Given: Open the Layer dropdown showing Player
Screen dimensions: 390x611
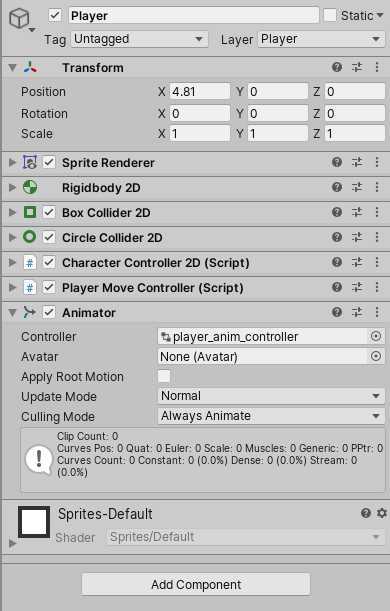Looking at the screenshot, I should click(x=321, y=39).
